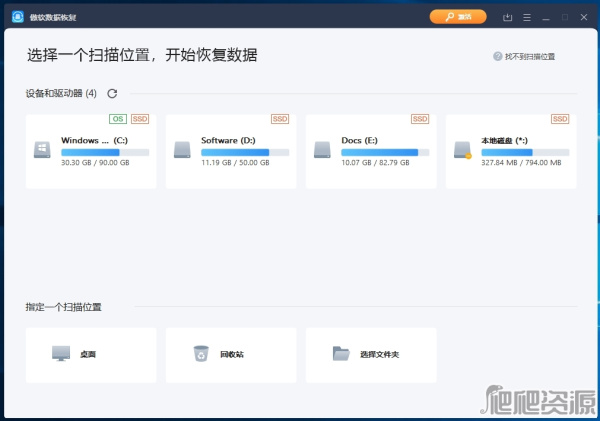Click the Windows drive icon
The height and width of the screenshot is (421, 600).
42,150
